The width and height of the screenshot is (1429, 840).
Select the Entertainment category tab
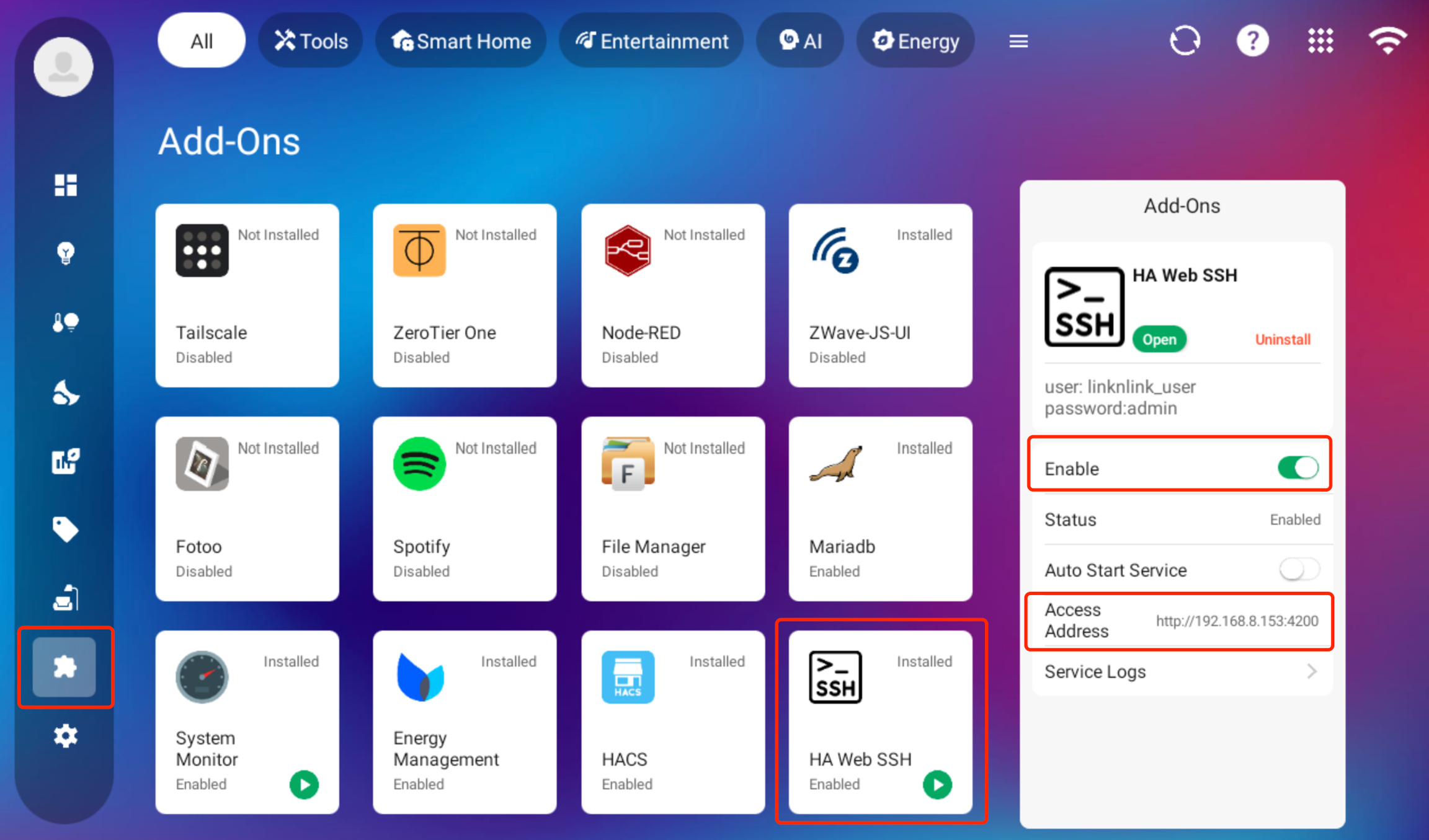click(x=651, y=41)
